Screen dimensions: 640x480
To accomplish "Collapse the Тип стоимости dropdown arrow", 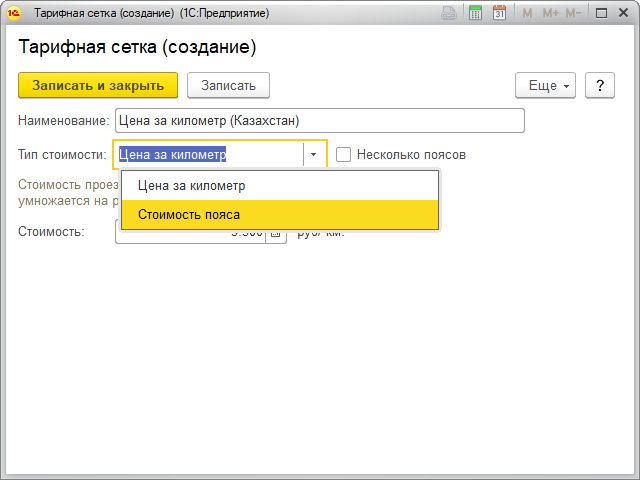I will tap(314, 155).
